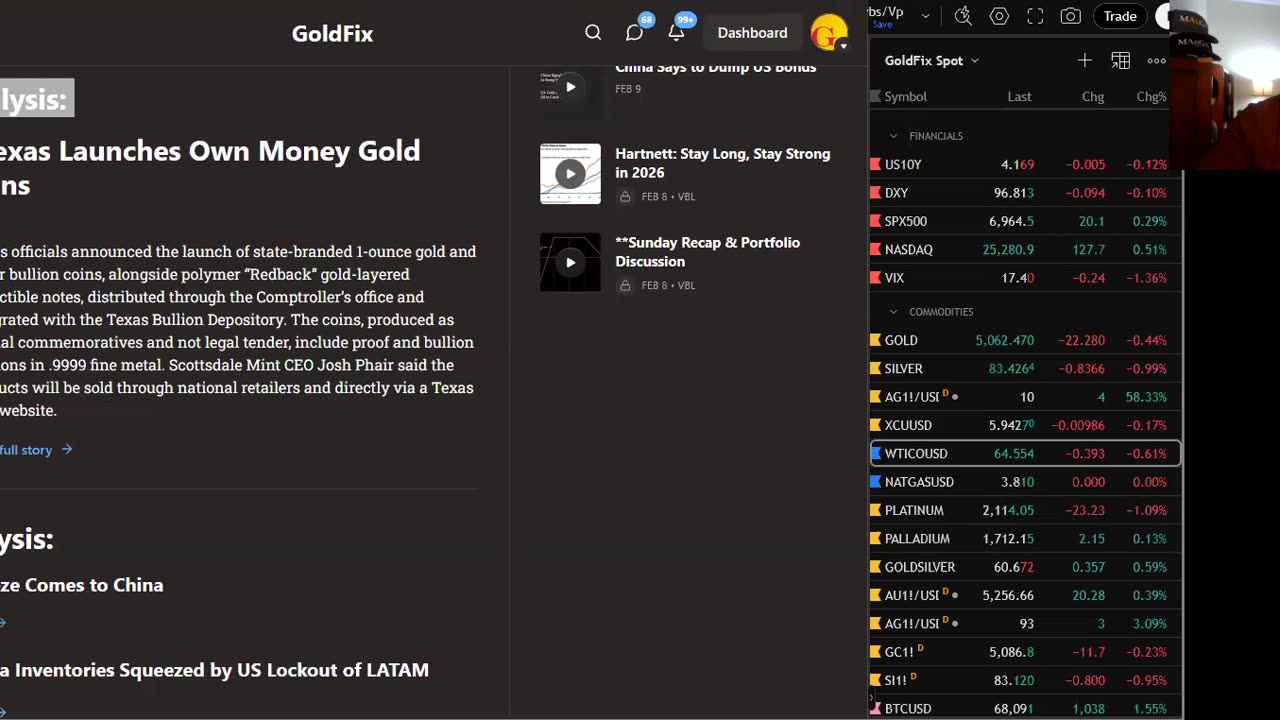The image size is (1280, 720).
Task: Collapse the FINANCIALS section
Action: (893, 136)
